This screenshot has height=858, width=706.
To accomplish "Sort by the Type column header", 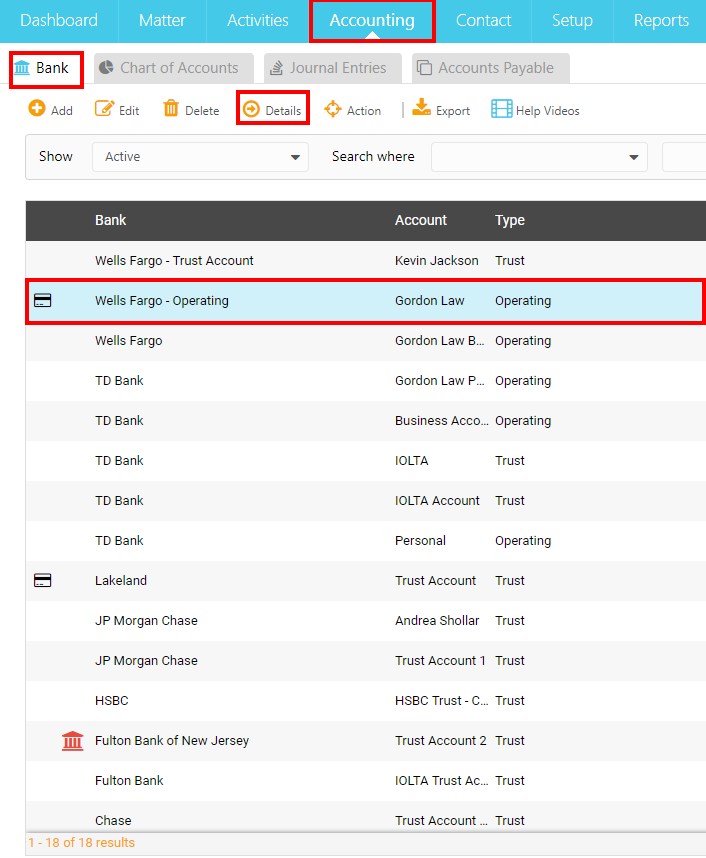I will click(x=510, y=221).
